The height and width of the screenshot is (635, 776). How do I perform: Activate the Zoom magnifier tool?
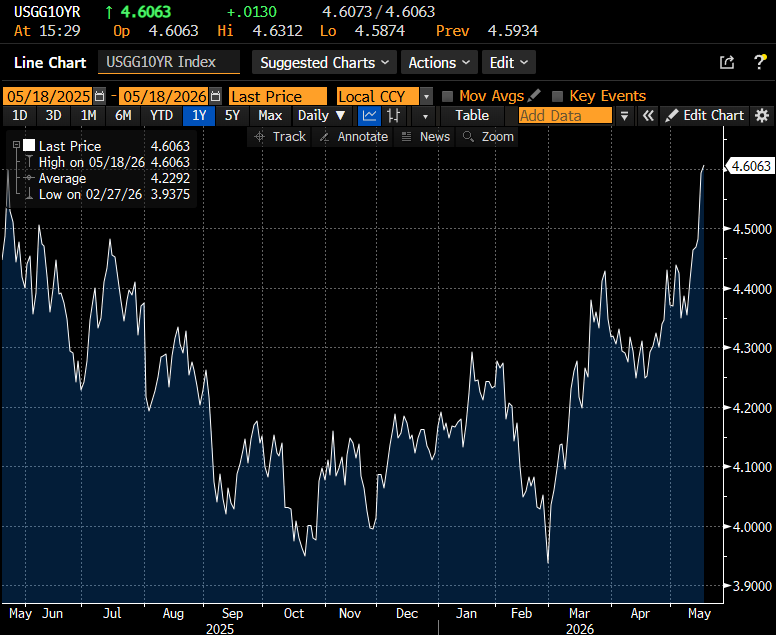coord(488,137)
